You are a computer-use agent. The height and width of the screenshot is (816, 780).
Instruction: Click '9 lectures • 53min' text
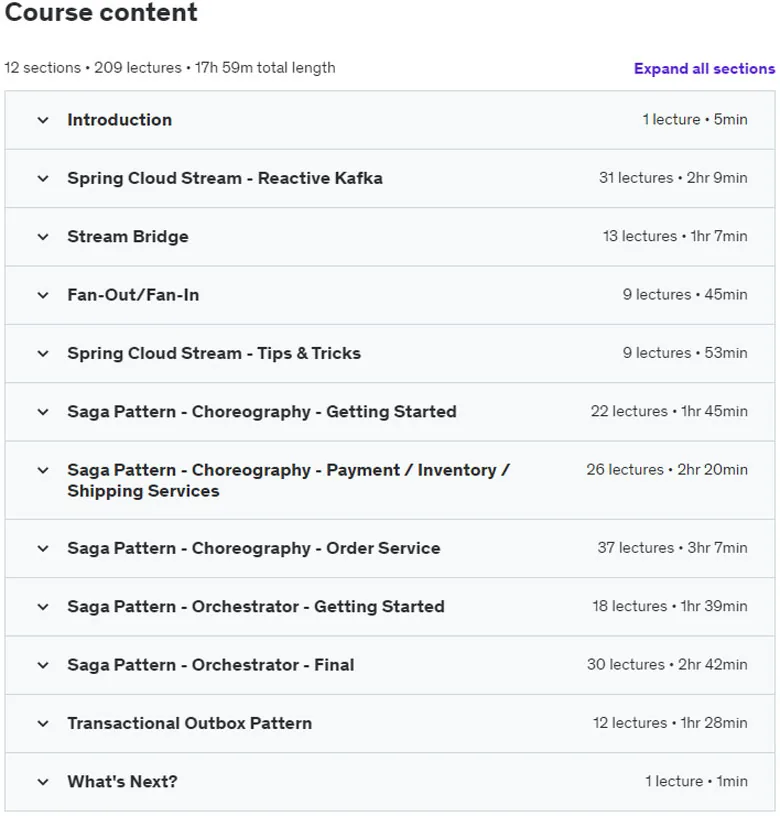[685, 352]
